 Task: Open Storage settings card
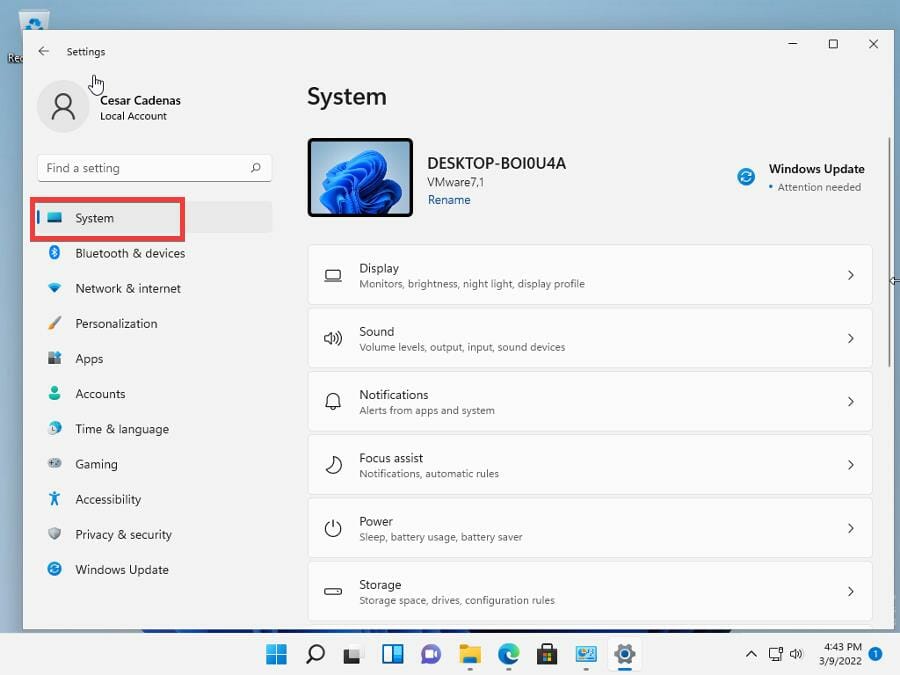point(590,591)
